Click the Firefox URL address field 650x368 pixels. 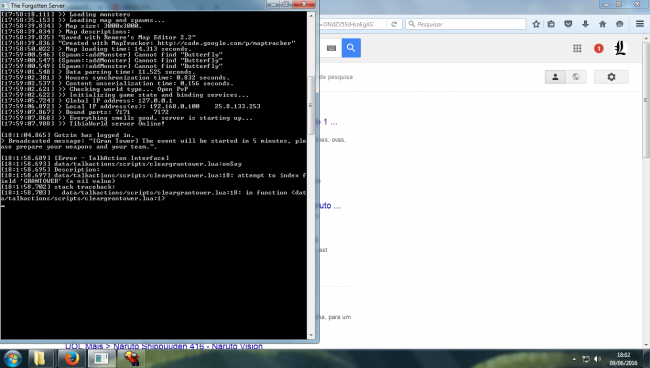[353, 24]
